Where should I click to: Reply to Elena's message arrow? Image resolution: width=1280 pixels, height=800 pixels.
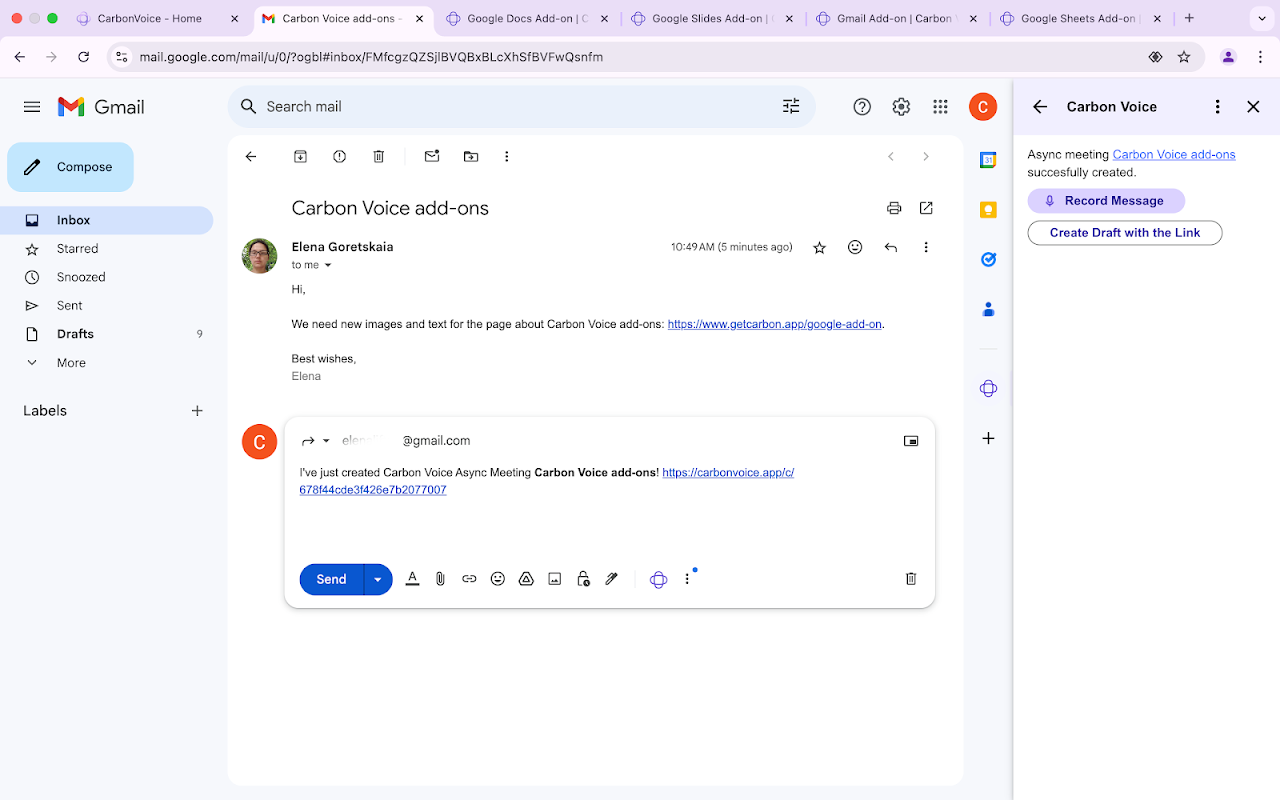[x=891, y=247]
